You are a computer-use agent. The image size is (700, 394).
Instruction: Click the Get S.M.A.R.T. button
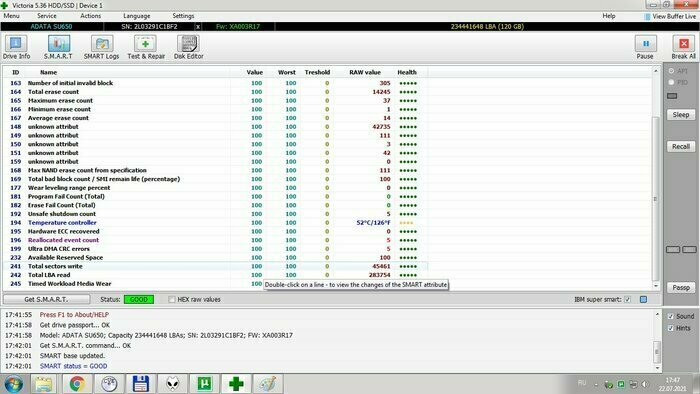46,299
